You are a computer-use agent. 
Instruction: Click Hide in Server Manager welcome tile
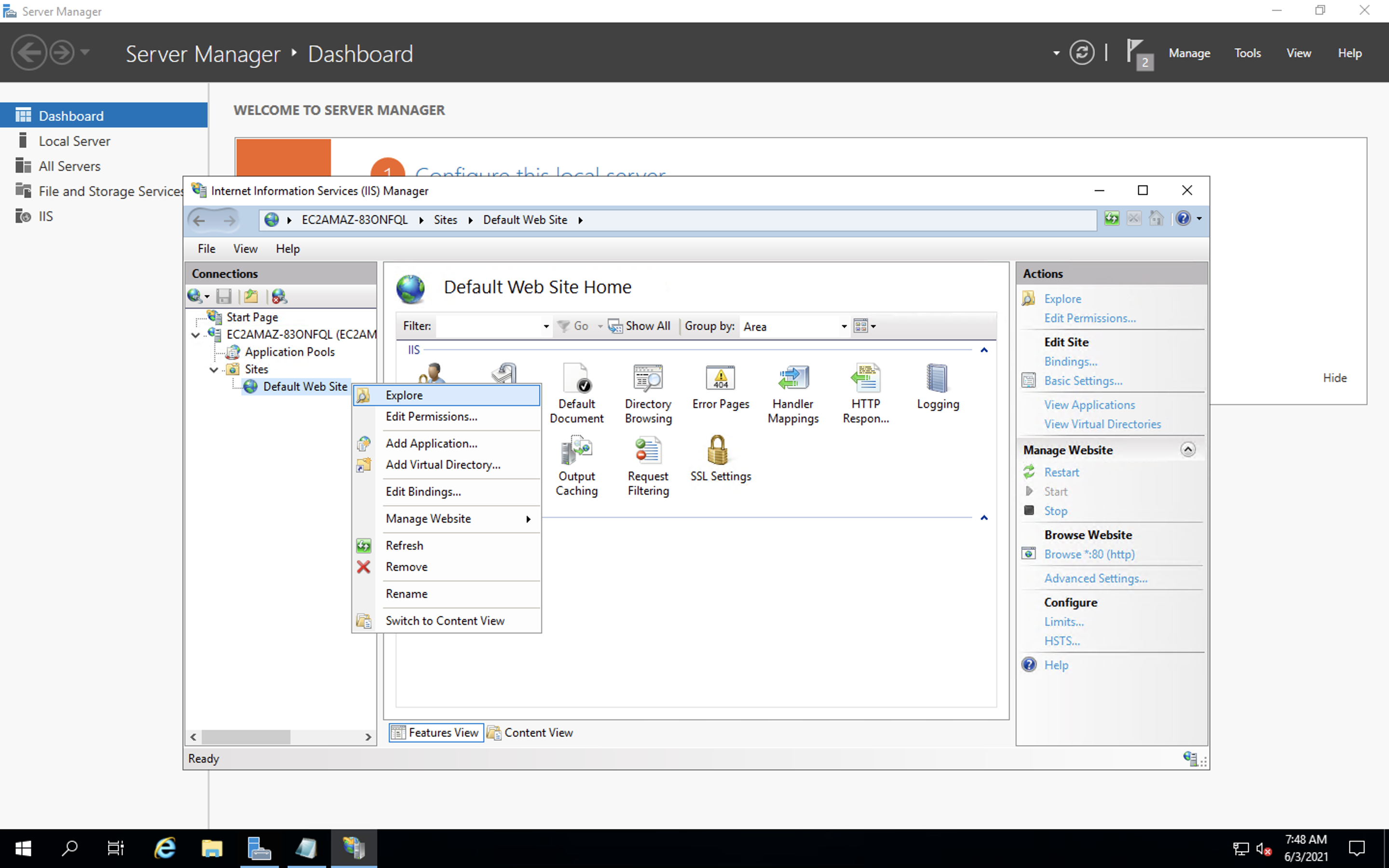tap(1335, 378)
